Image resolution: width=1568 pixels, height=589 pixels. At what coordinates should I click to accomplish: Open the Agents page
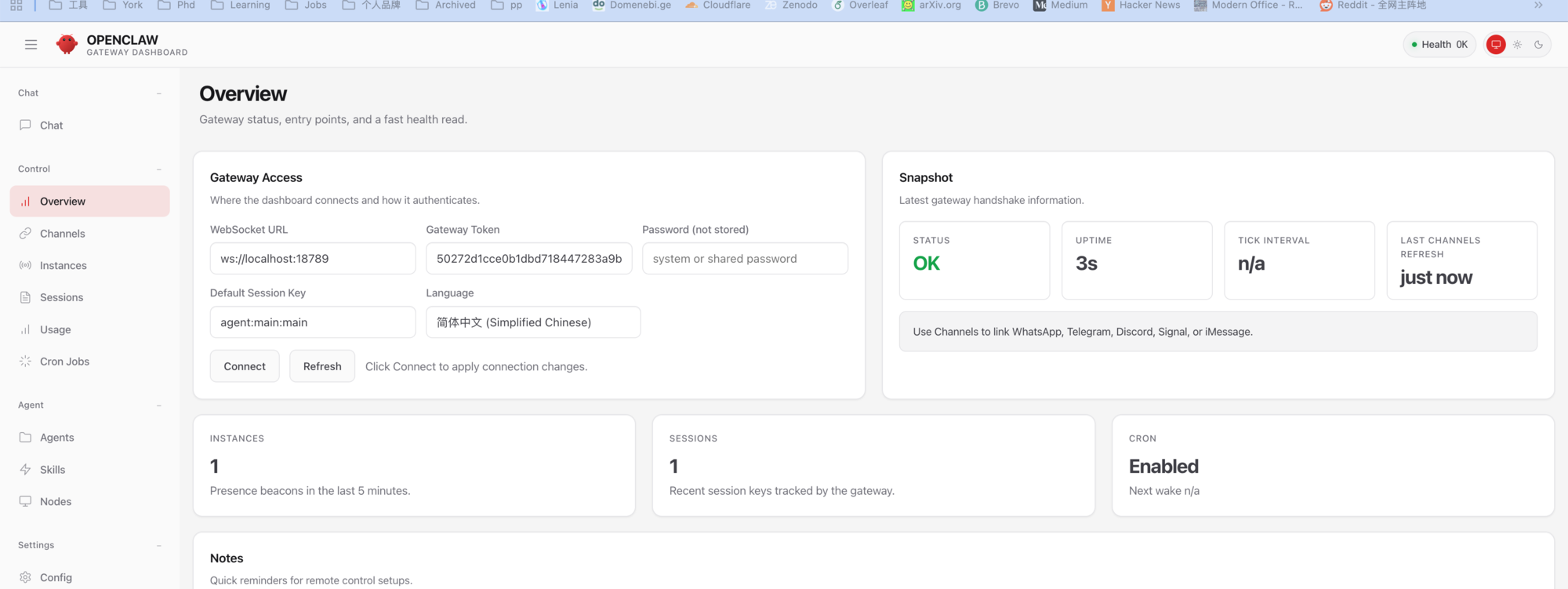pyautogui.click(x=56, y=438)
